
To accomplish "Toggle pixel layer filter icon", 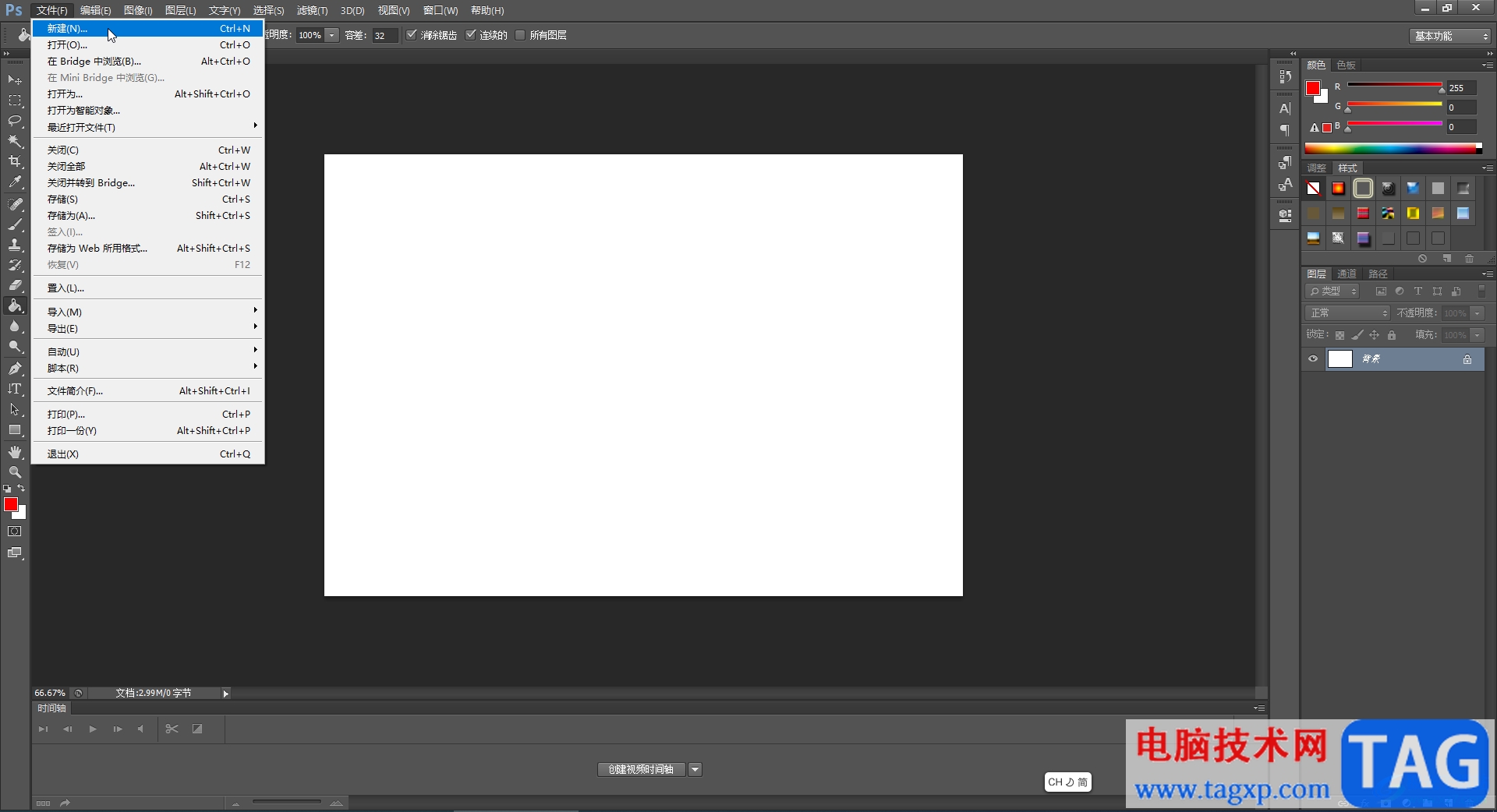I will click(x=1381, y=291).
